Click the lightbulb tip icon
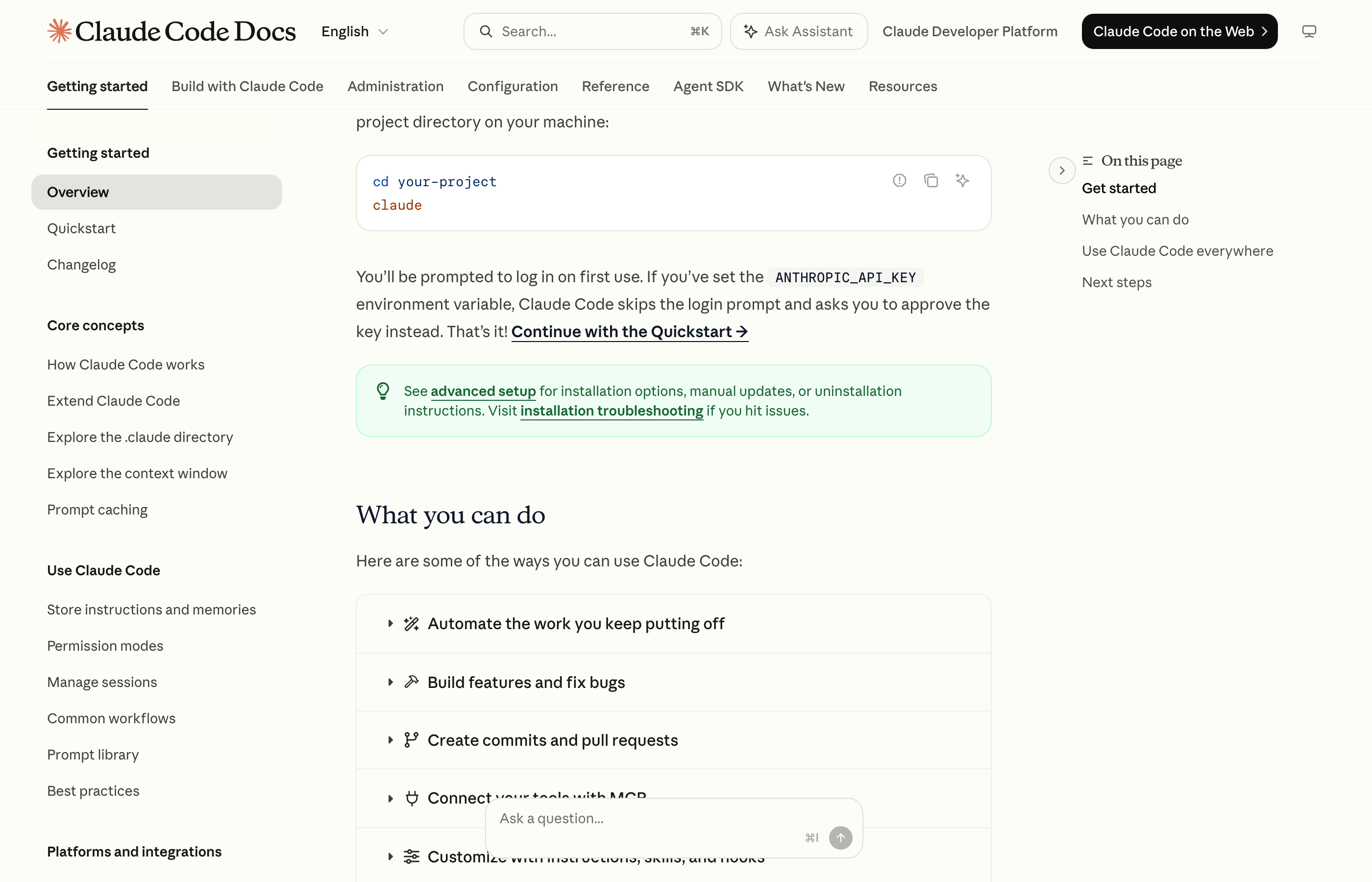1372x882 pixels. [383, 391]
